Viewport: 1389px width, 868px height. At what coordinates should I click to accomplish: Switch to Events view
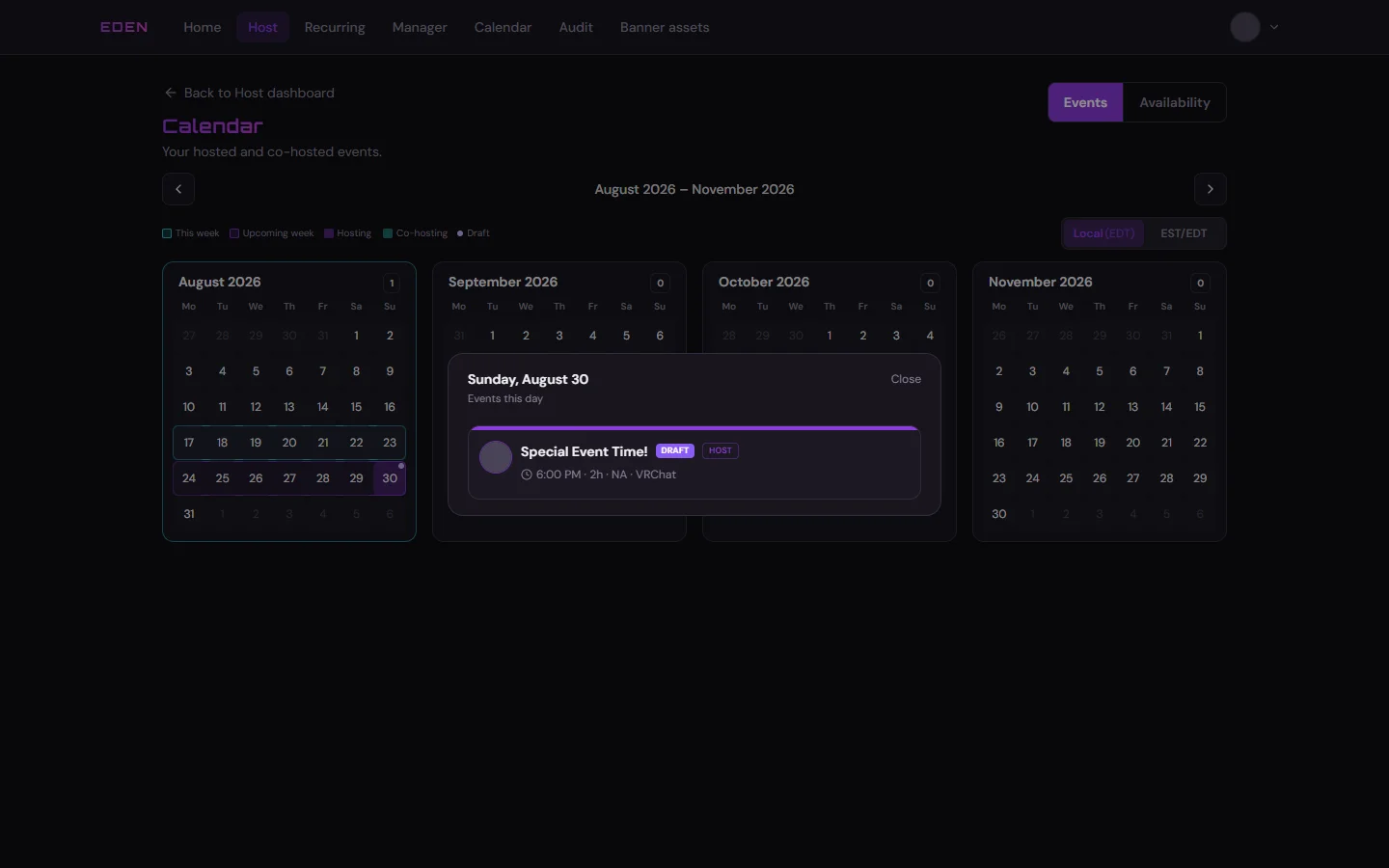click(x=1085, y=102)
